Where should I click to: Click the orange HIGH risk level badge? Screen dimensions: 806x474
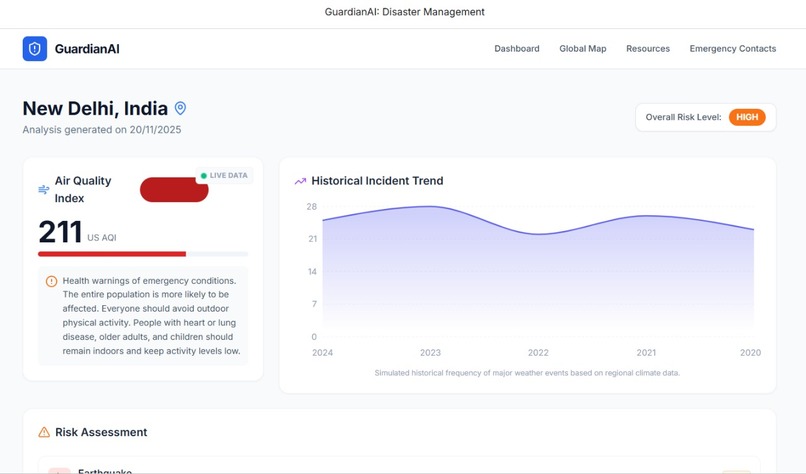(747, 117)
